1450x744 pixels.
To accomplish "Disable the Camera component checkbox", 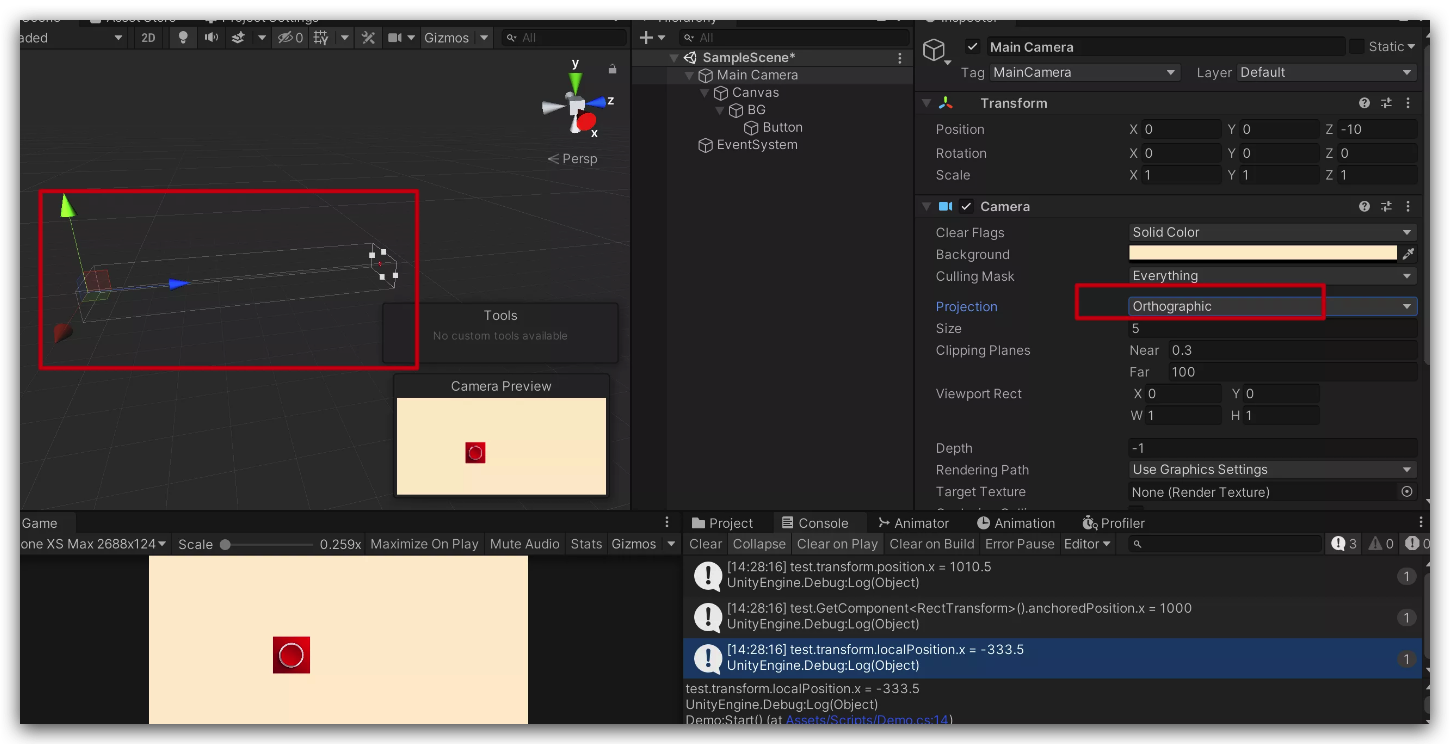I will [966, 206].
